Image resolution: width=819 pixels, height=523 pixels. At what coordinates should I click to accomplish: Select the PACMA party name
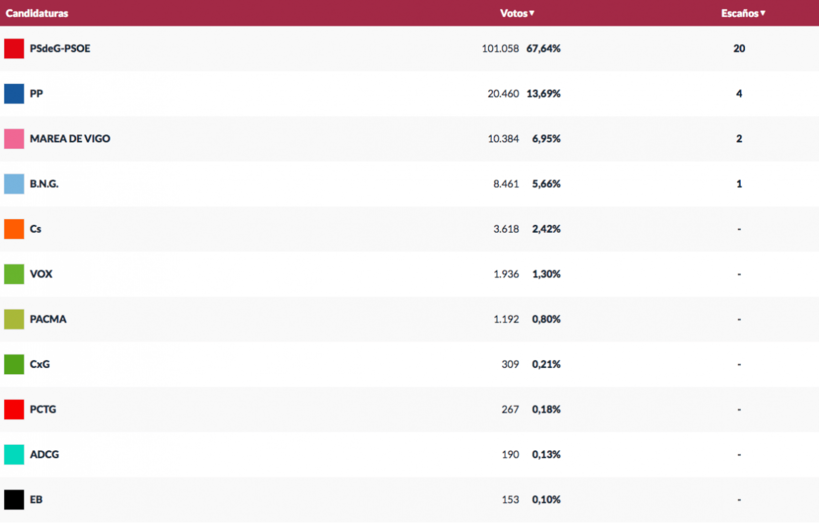pyautogui.click(x=48, y=319)
